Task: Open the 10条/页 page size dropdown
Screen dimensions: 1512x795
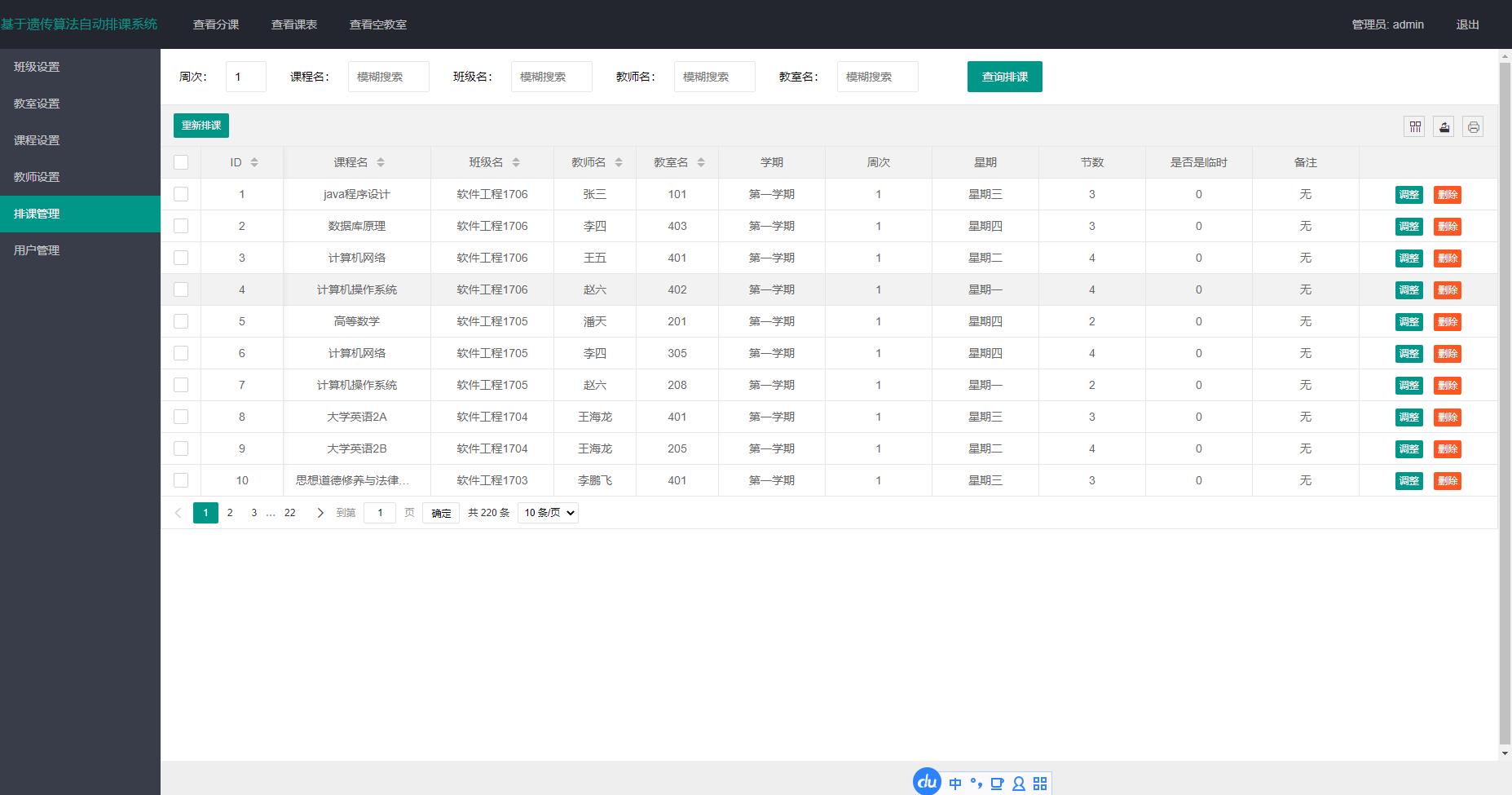Action: coord(548,513)
